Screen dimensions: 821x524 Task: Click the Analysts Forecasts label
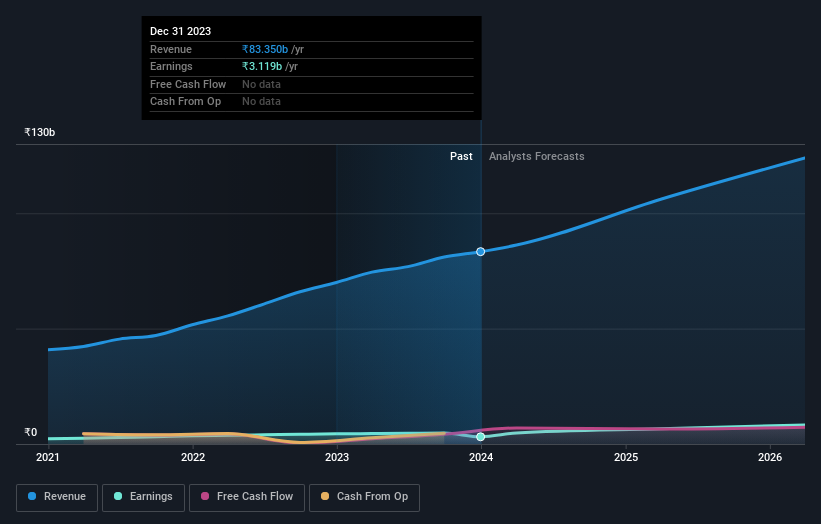537,156
